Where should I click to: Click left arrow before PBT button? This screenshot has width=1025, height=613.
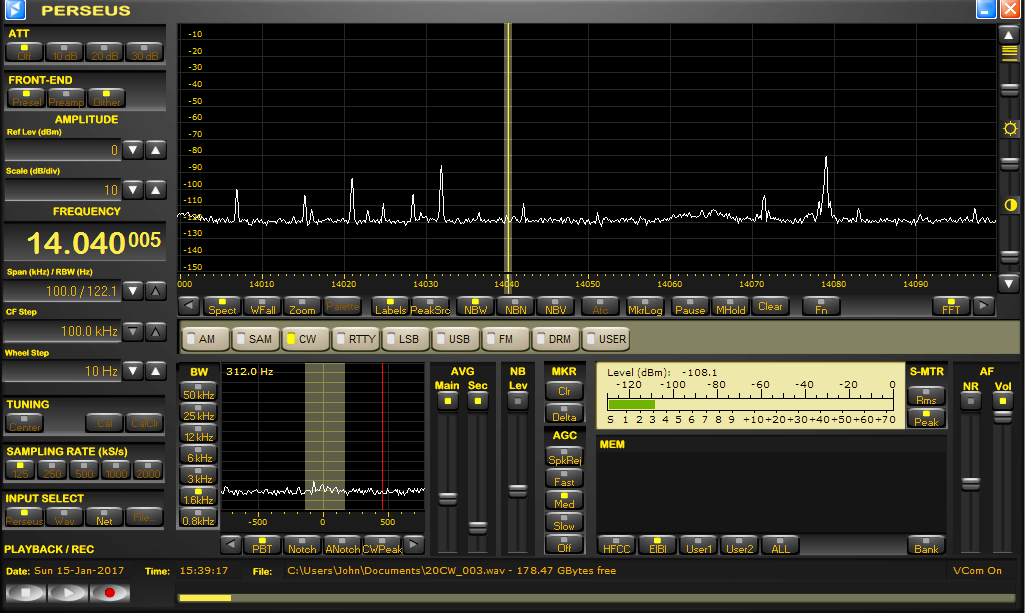pos(231,544)
